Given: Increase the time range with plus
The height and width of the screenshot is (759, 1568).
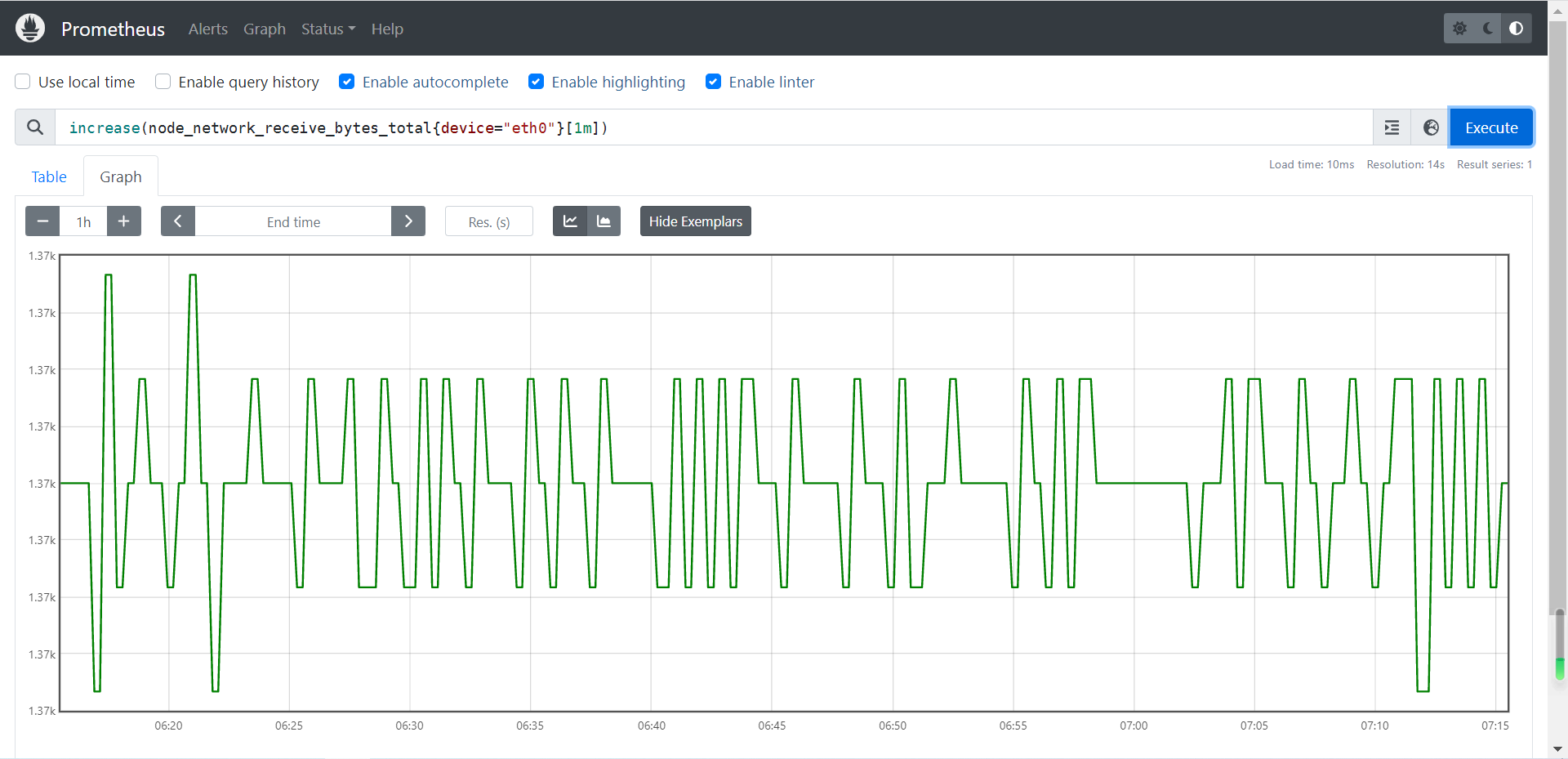Looking at the screenshot, I should point(124,221).
